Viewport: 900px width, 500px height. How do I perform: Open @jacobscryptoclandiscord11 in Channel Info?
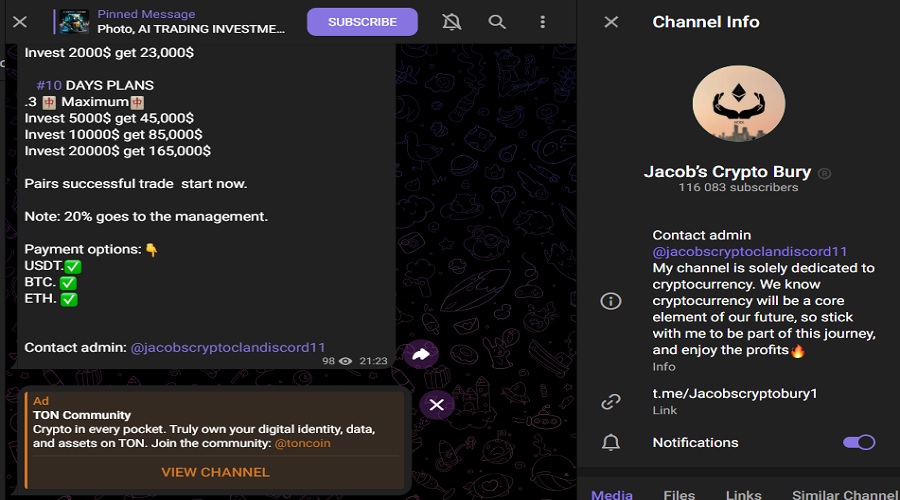tap(750, 251)
